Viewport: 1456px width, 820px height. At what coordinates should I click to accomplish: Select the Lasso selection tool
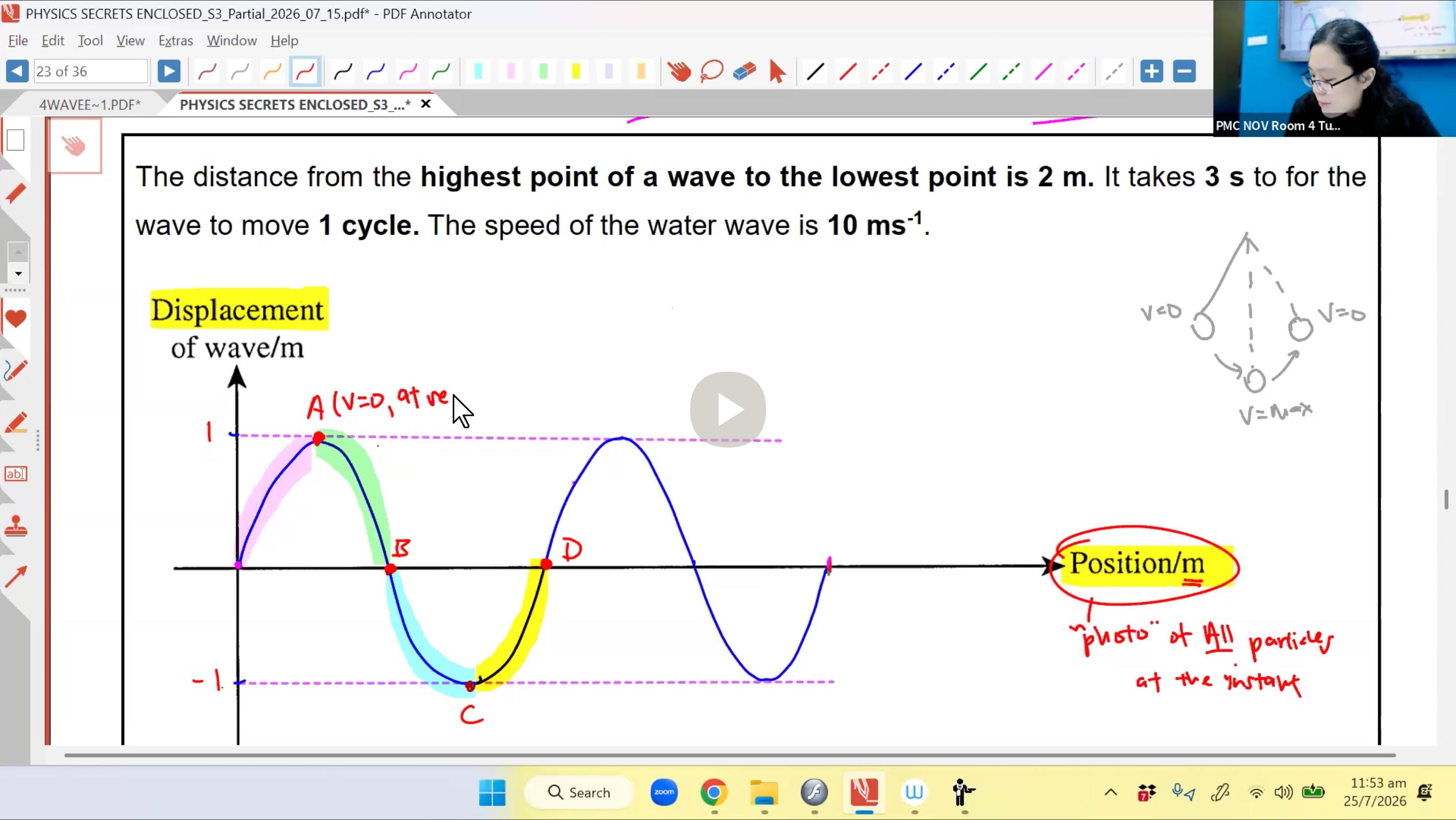pyautogui.click(x=712, y=72)
